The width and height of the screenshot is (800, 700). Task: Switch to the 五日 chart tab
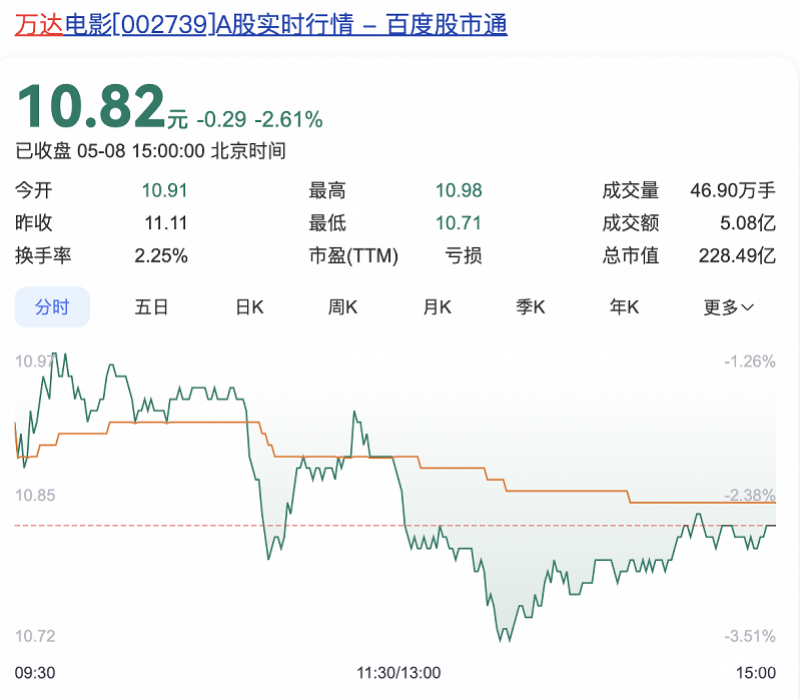(x=151, y=307)
